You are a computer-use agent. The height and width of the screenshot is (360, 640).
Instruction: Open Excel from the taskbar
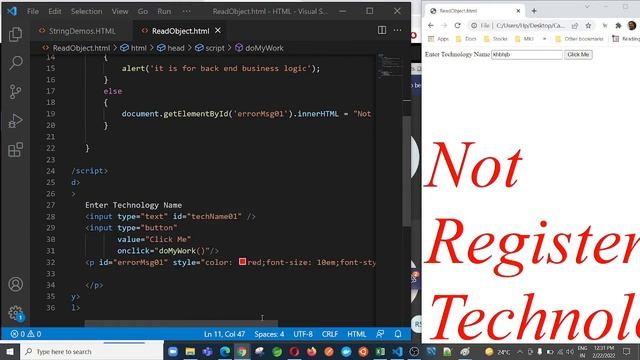pos(380,351)
